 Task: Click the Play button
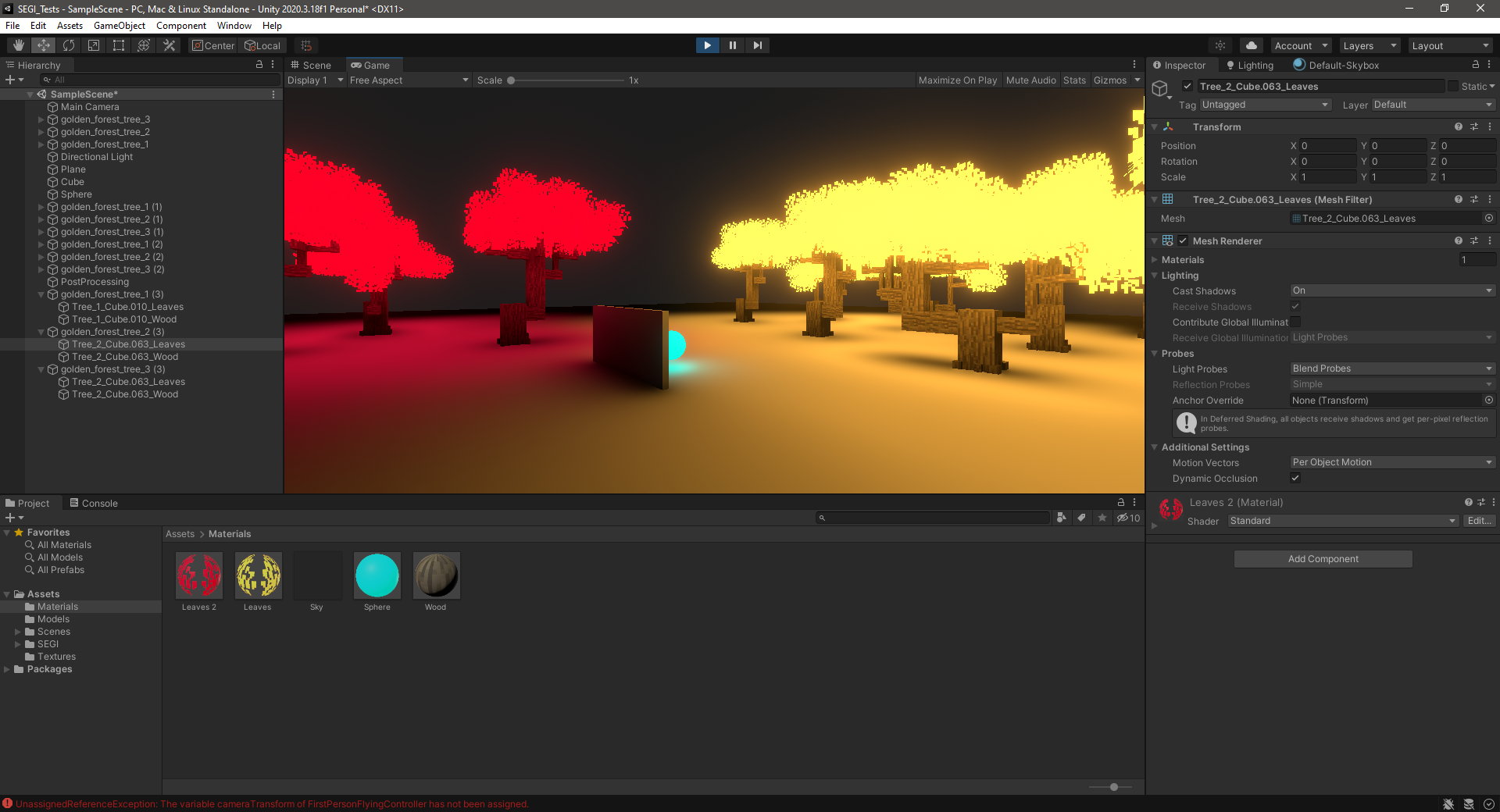click(x=707, y=45)
